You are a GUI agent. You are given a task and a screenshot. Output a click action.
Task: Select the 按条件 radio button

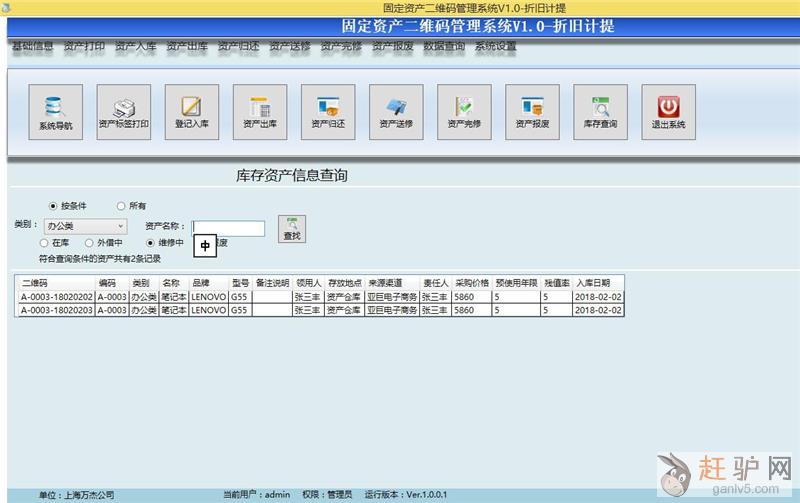pos(53,206)
